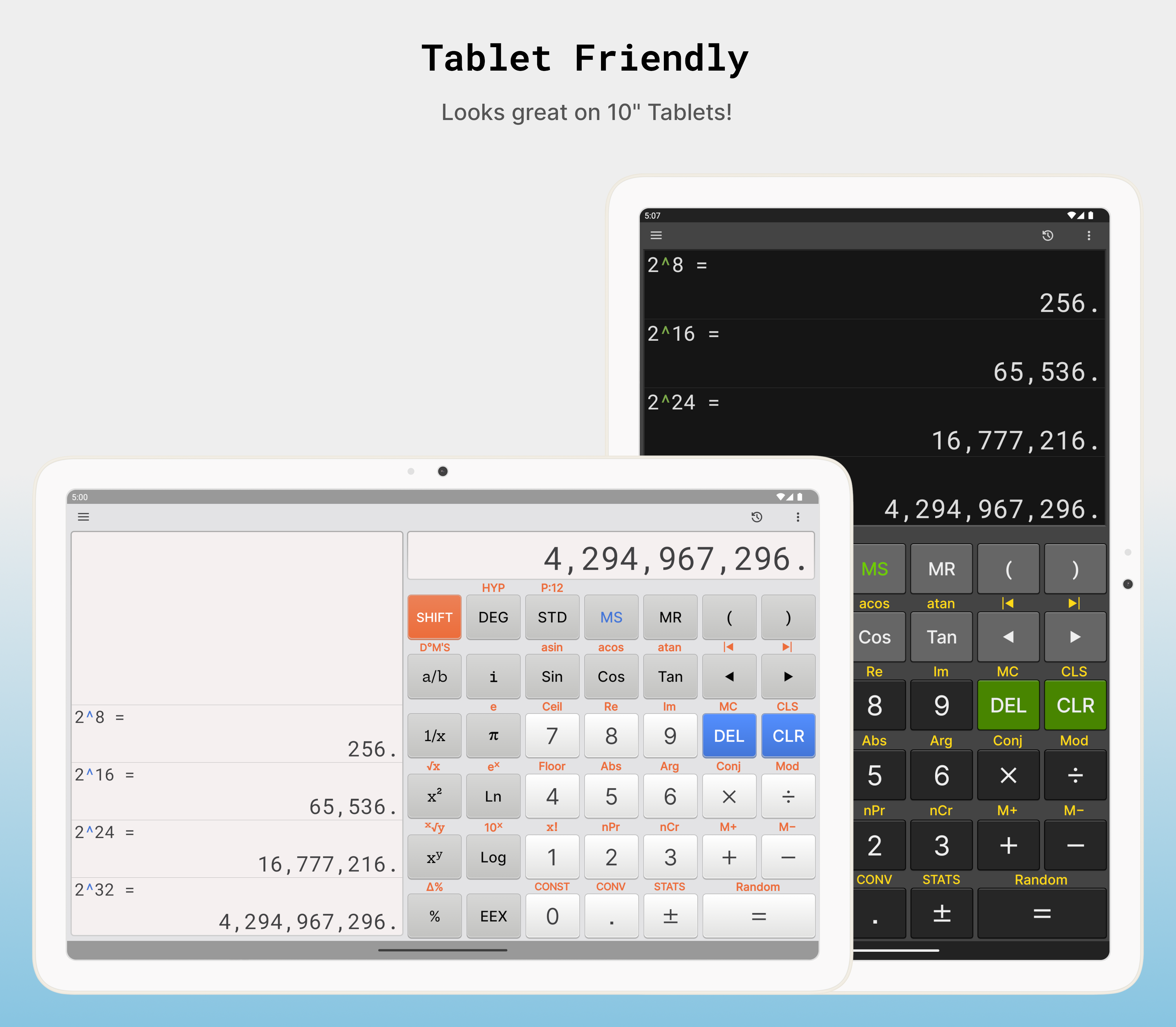Tap Tan key on light calculator
Image resolution: width=1176 pixels, height=1027 pixels.
pos(671,677)
